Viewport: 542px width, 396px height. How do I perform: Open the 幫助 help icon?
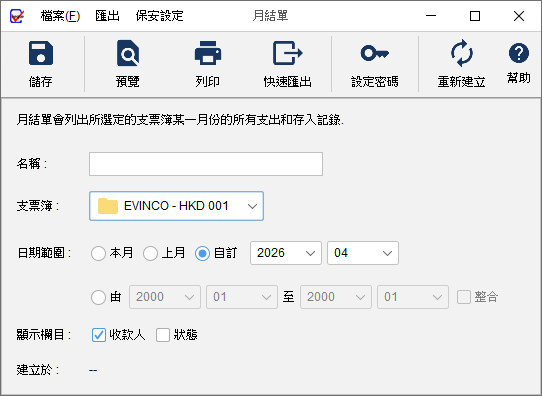tap(518, 53)
